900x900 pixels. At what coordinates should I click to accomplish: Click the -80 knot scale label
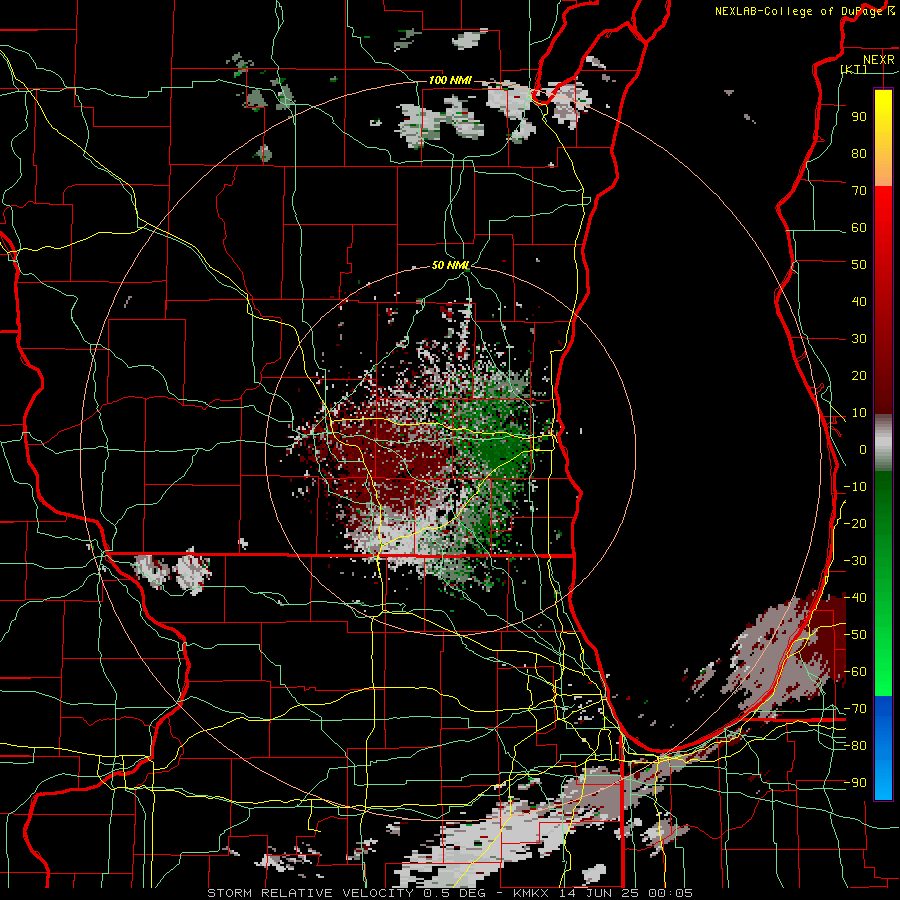[855, 746]
